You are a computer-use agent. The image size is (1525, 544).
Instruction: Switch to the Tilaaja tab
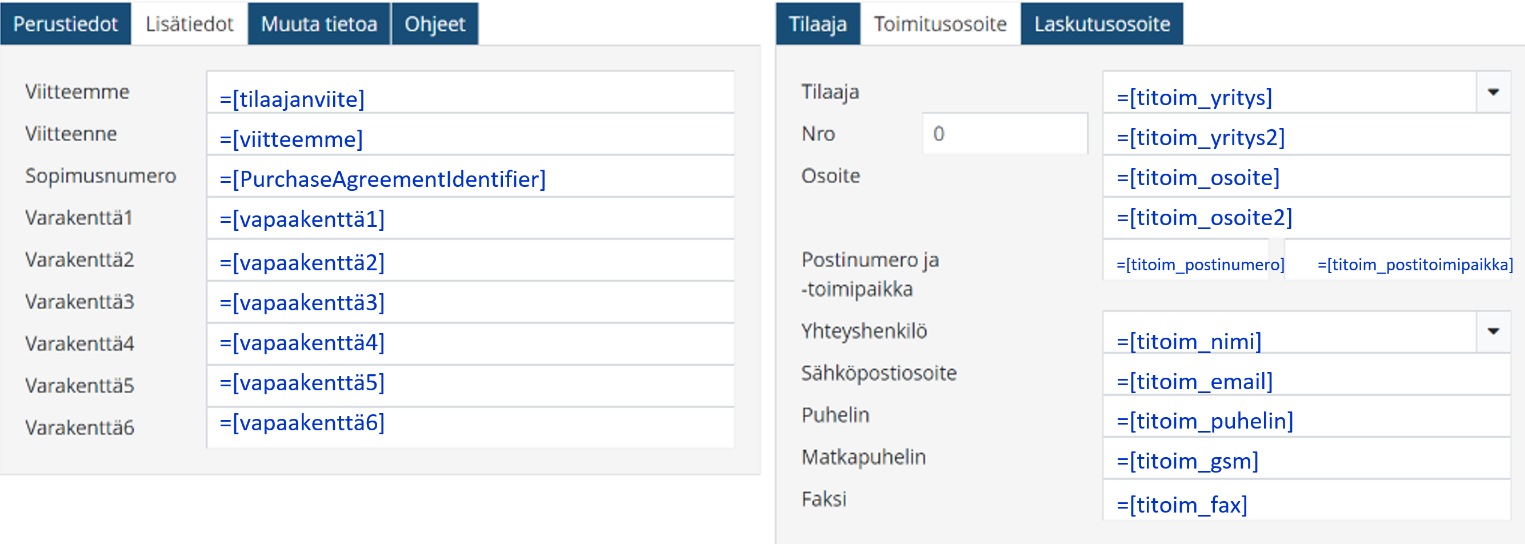[x=818, y=24]
